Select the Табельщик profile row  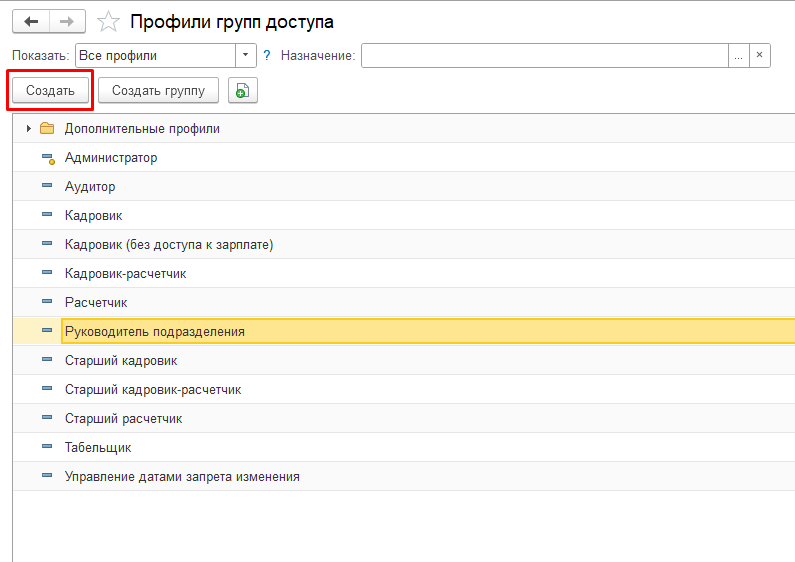coord(98,448)
